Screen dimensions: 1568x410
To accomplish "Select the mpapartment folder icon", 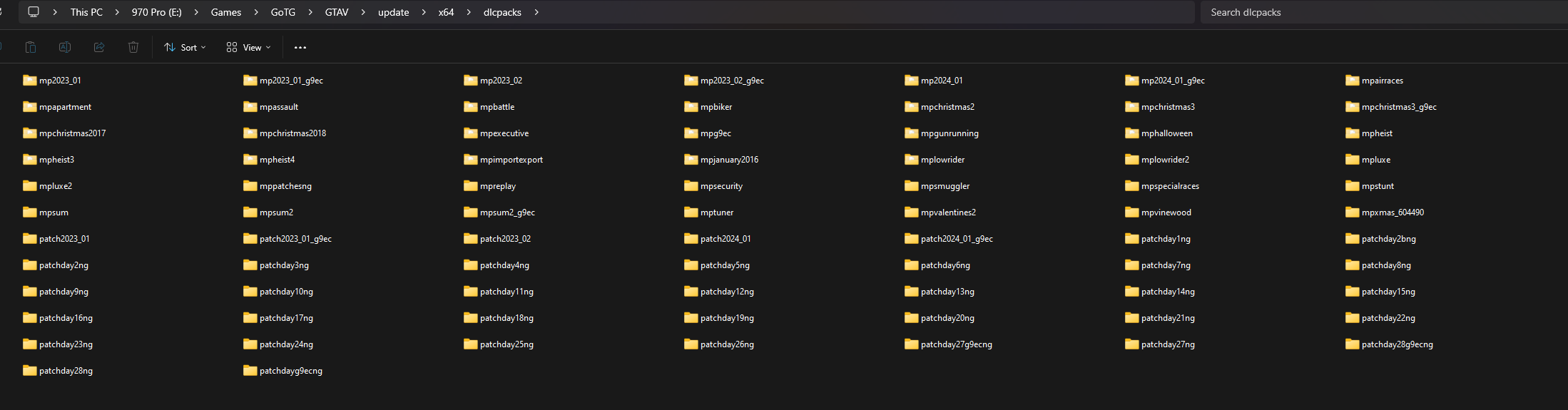I will (x=30, y=106).
